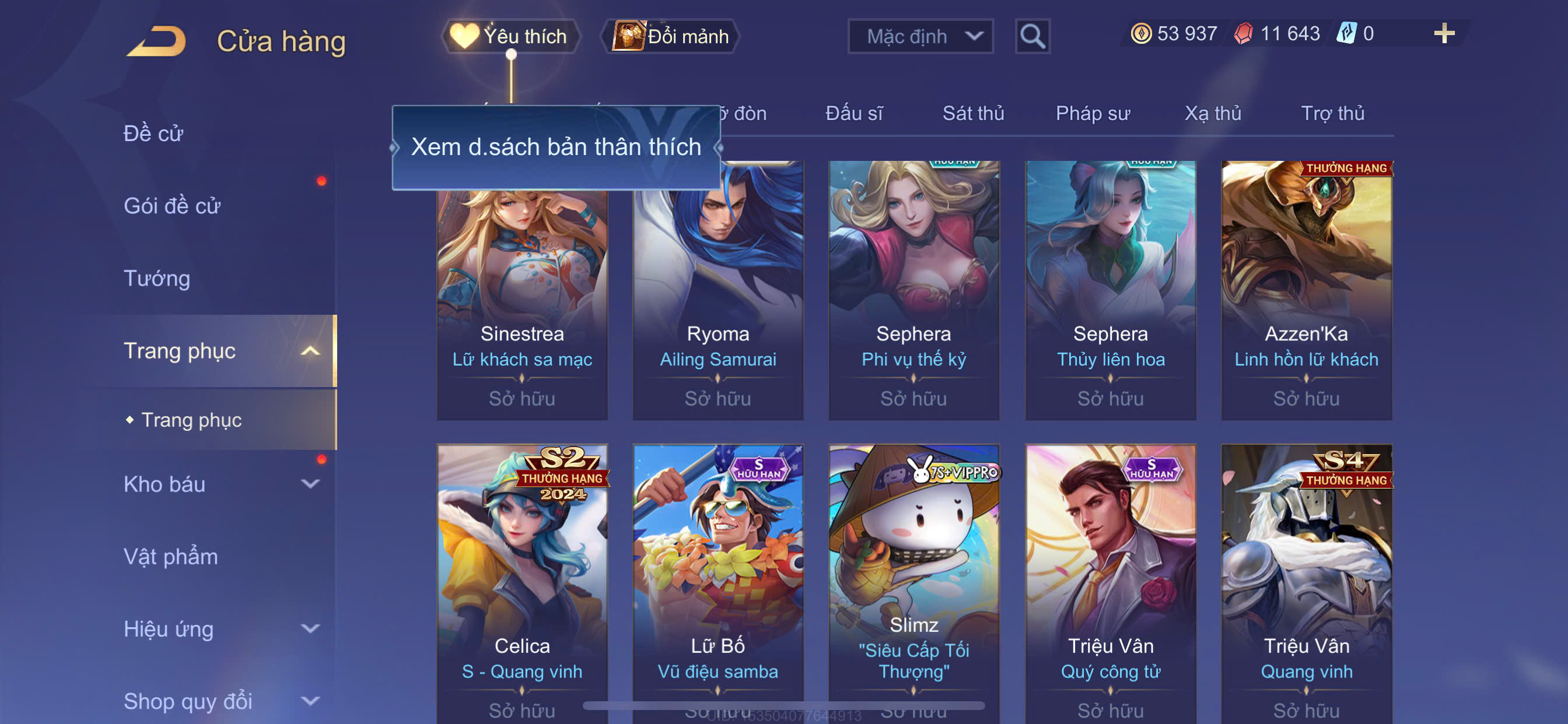Collapse the Trang phục sidebar section
The width and height of the screenshot is (1568, 724).
310,351
